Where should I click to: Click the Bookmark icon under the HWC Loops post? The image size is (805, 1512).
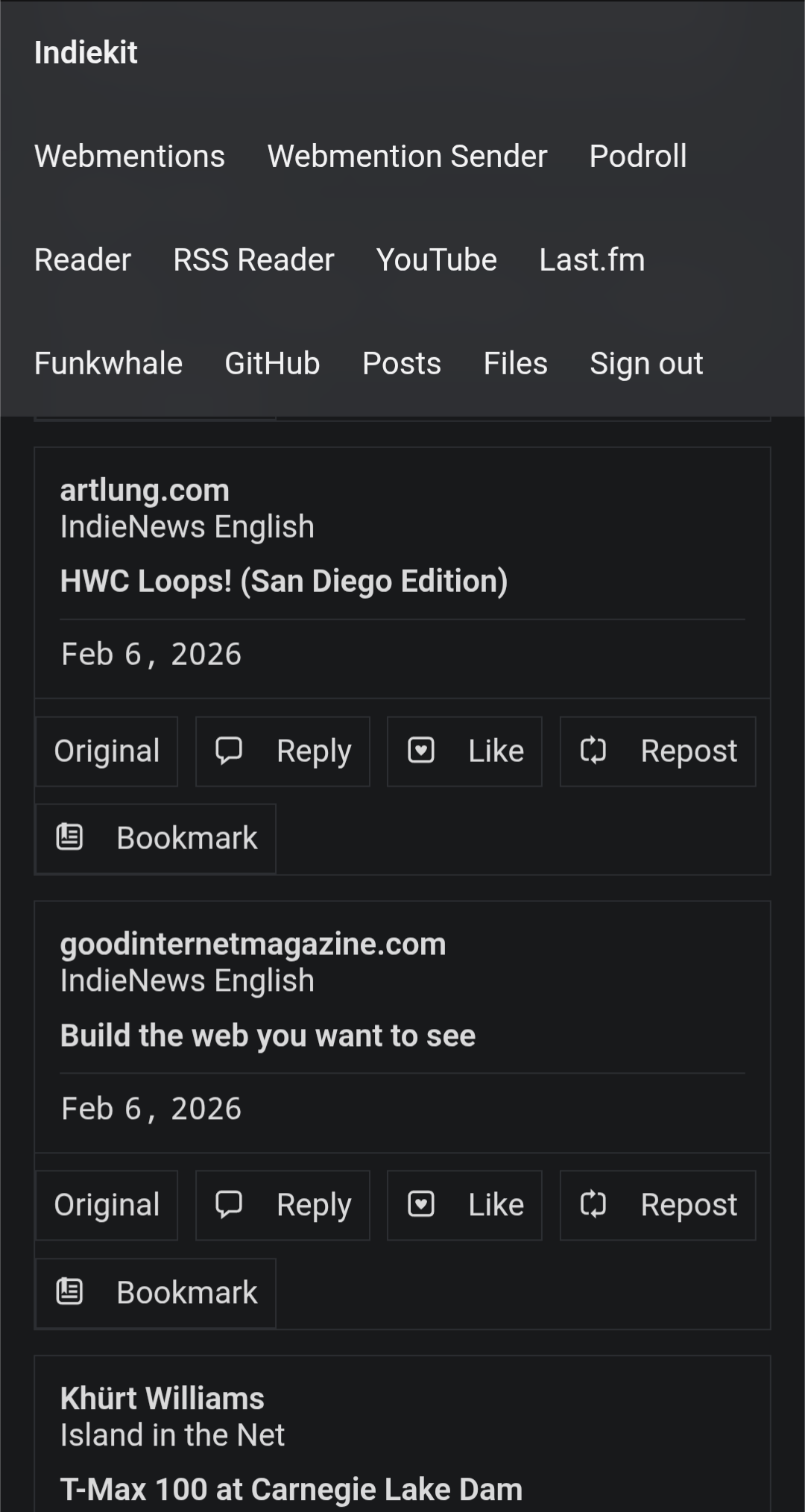pos(69,837)
